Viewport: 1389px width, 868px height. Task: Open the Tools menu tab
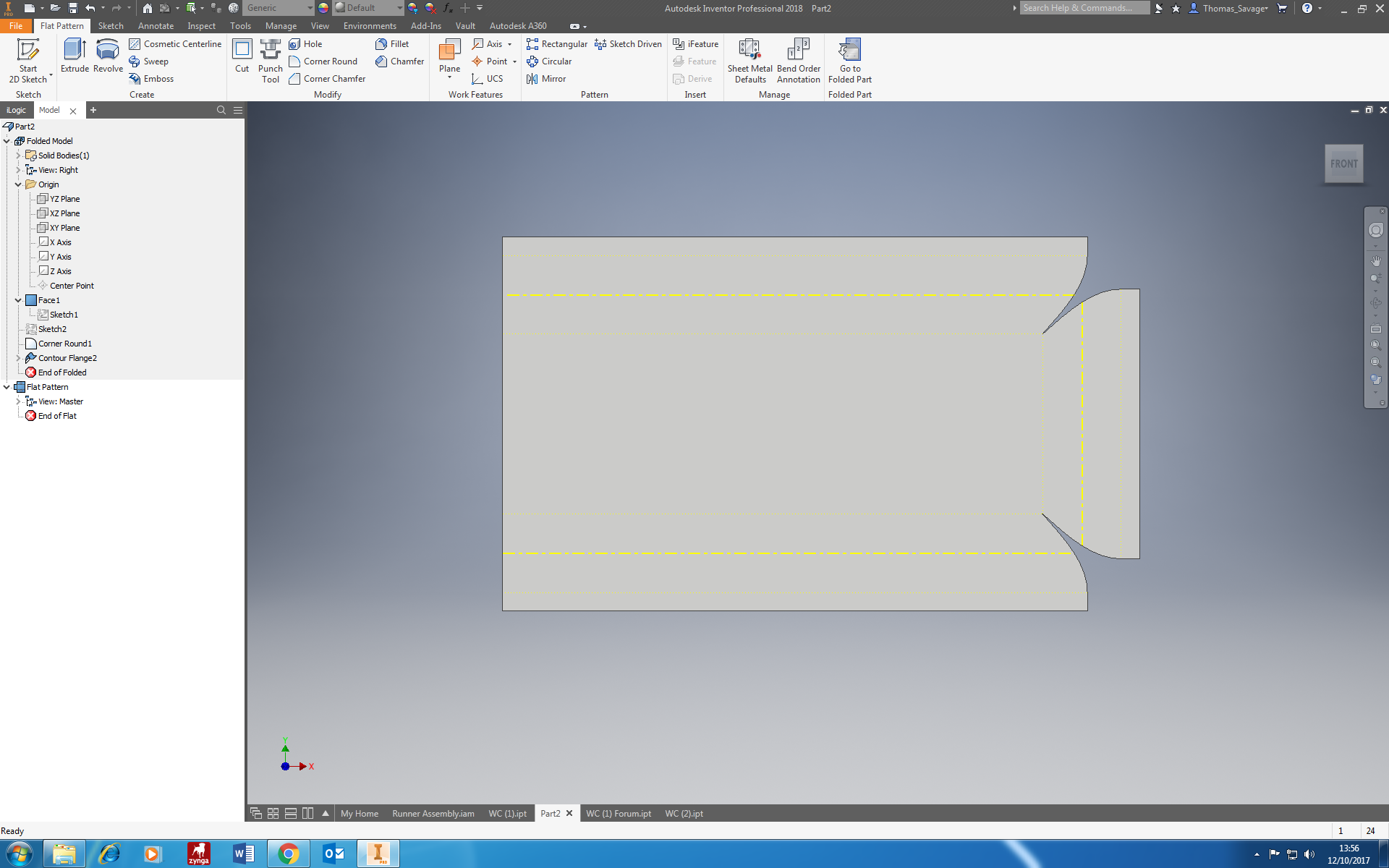240,25
